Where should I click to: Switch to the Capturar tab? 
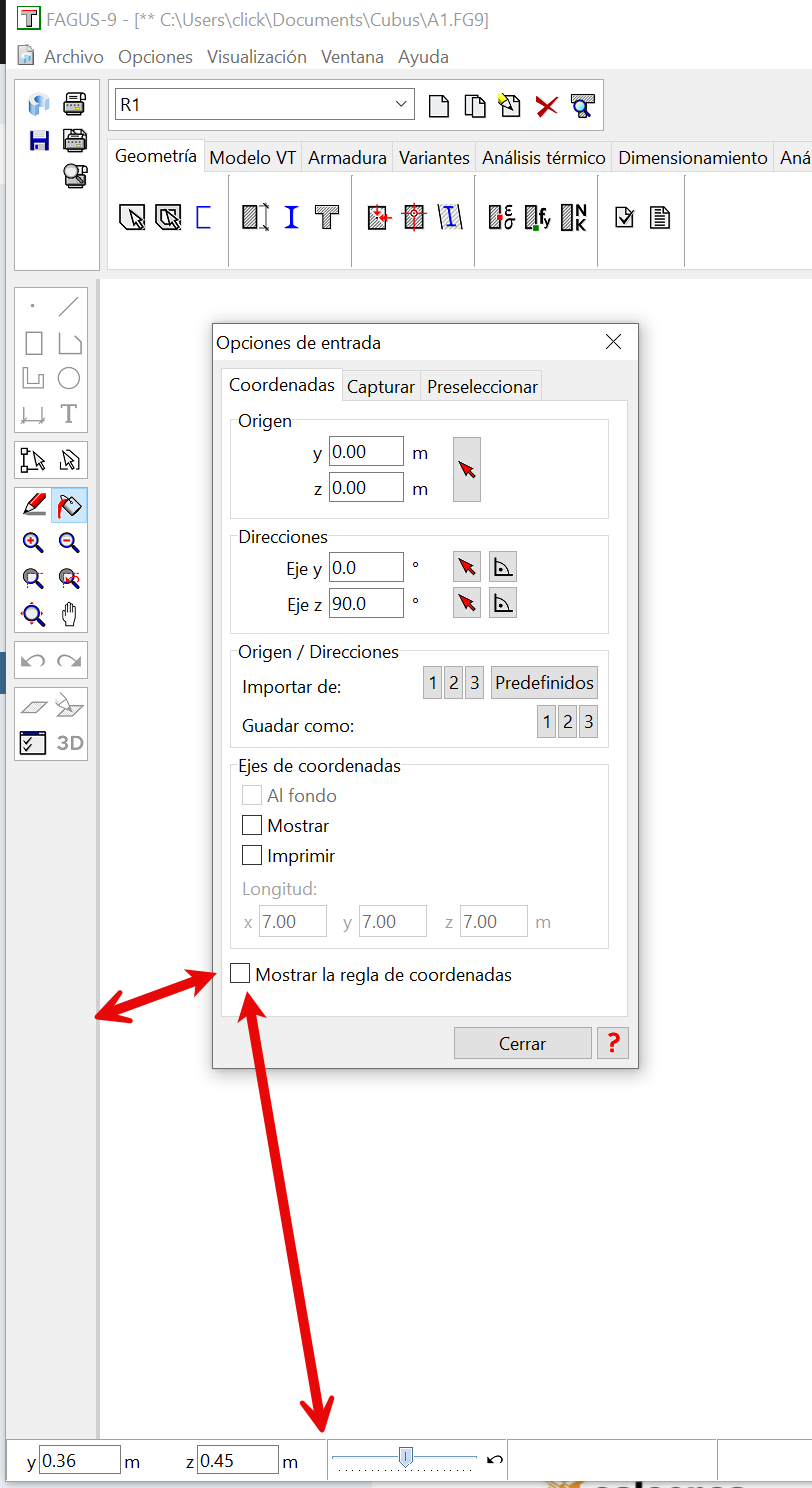coord(380,387)
